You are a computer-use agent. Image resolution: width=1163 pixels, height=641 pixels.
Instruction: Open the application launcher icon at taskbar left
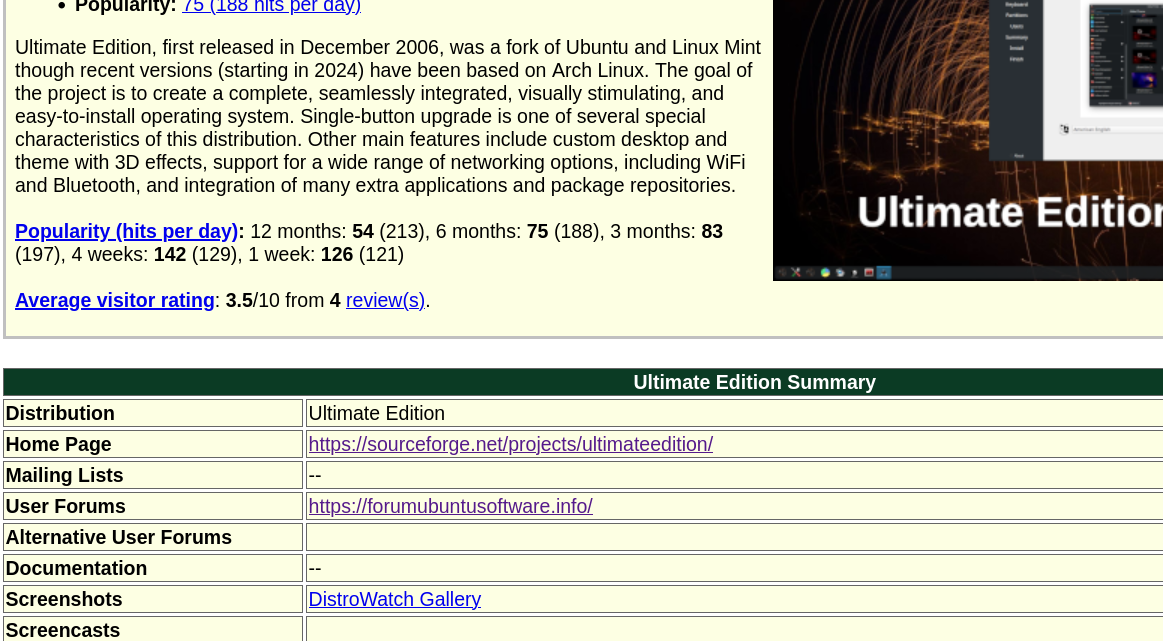(782, 272)
